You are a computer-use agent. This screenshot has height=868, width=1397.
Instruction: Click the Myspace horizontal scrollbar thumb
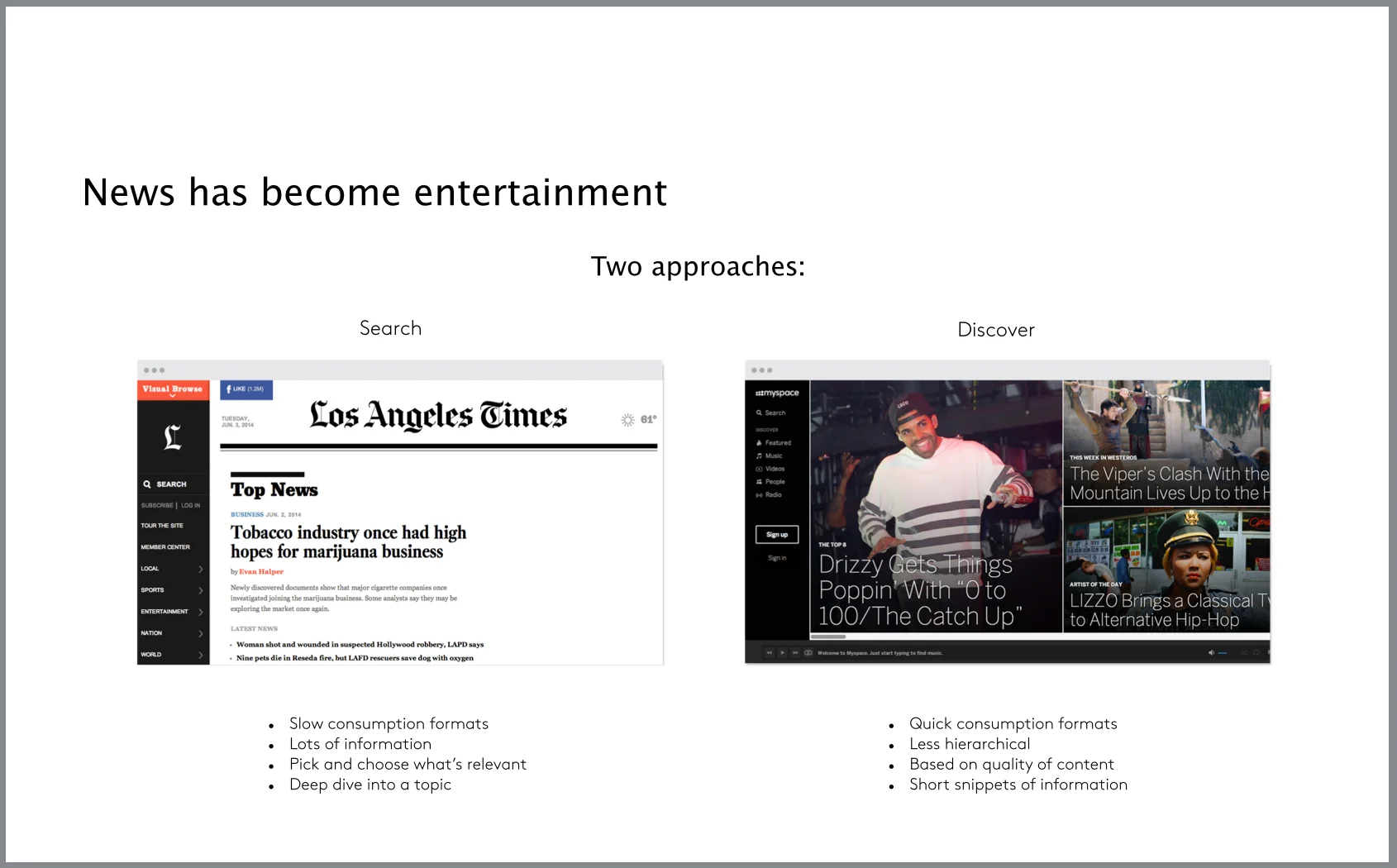coord(828,637)
